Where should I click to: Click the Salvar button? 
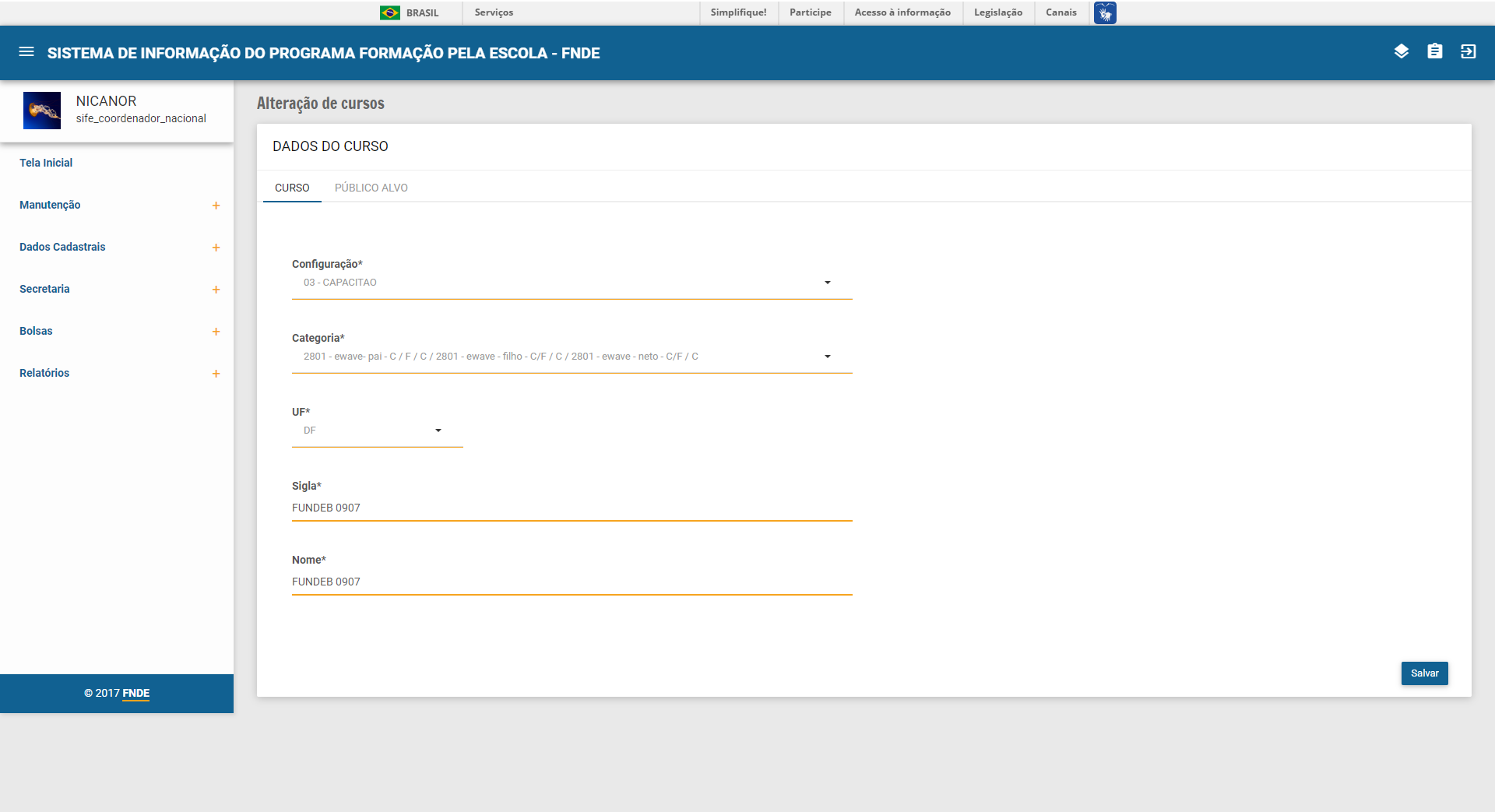pos(1423,673)
